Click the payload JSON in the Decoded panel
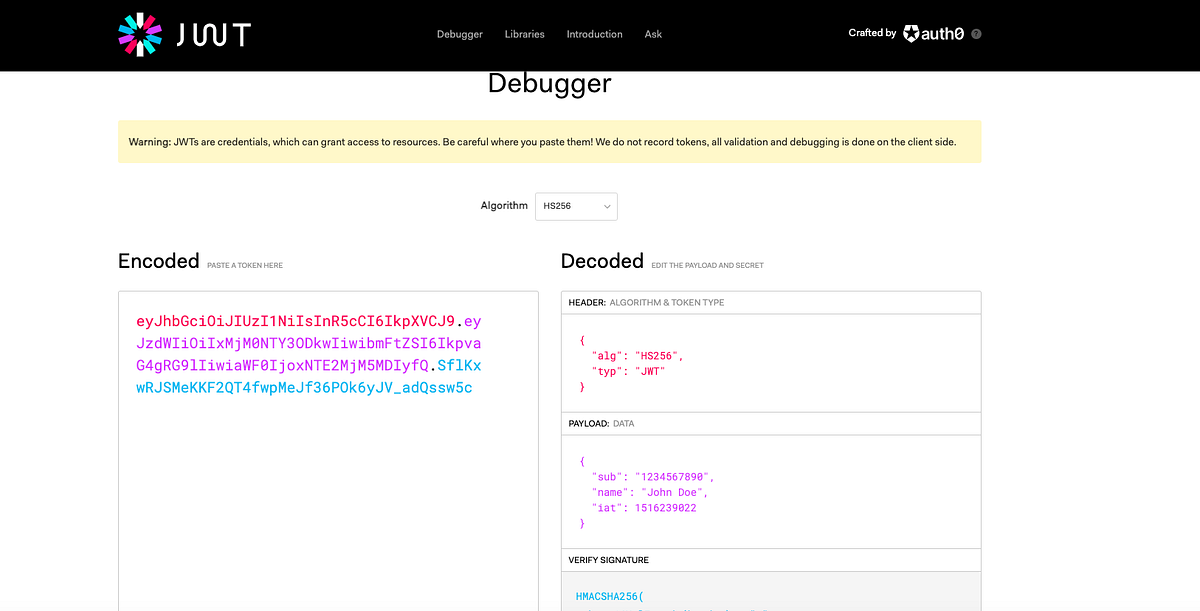 coord(649,491)
